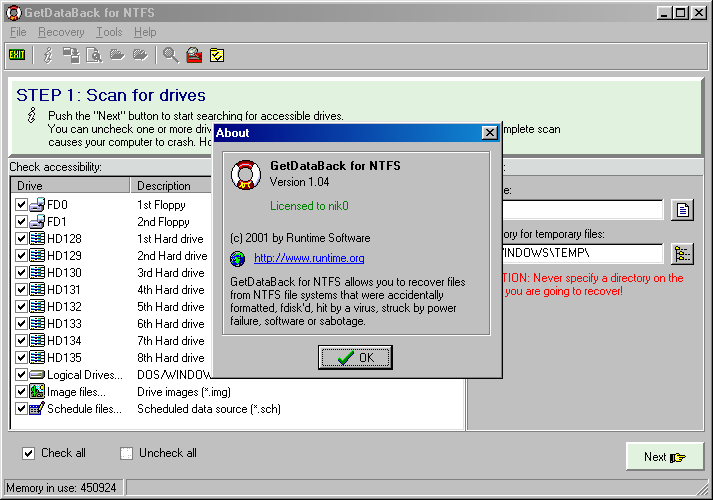Uncheck the FD0 1st Floppy checkbox
The width and height of the screenshot is (713, 500).
tap(22, 205)
